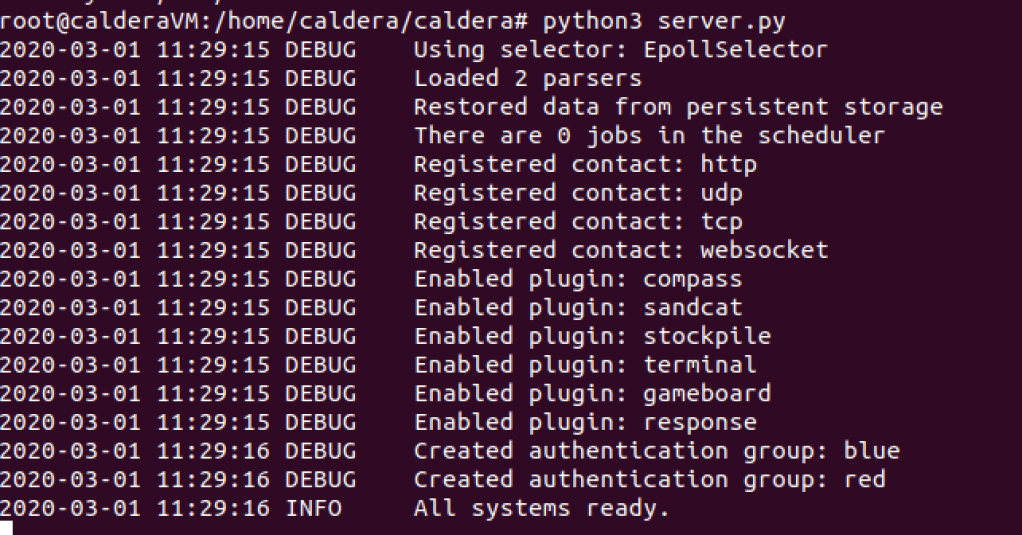Click 'Enabled plugin: gameboard' line
Image resolution: width=1022 pixels, height=535 pixels.
tap(592, 393)
